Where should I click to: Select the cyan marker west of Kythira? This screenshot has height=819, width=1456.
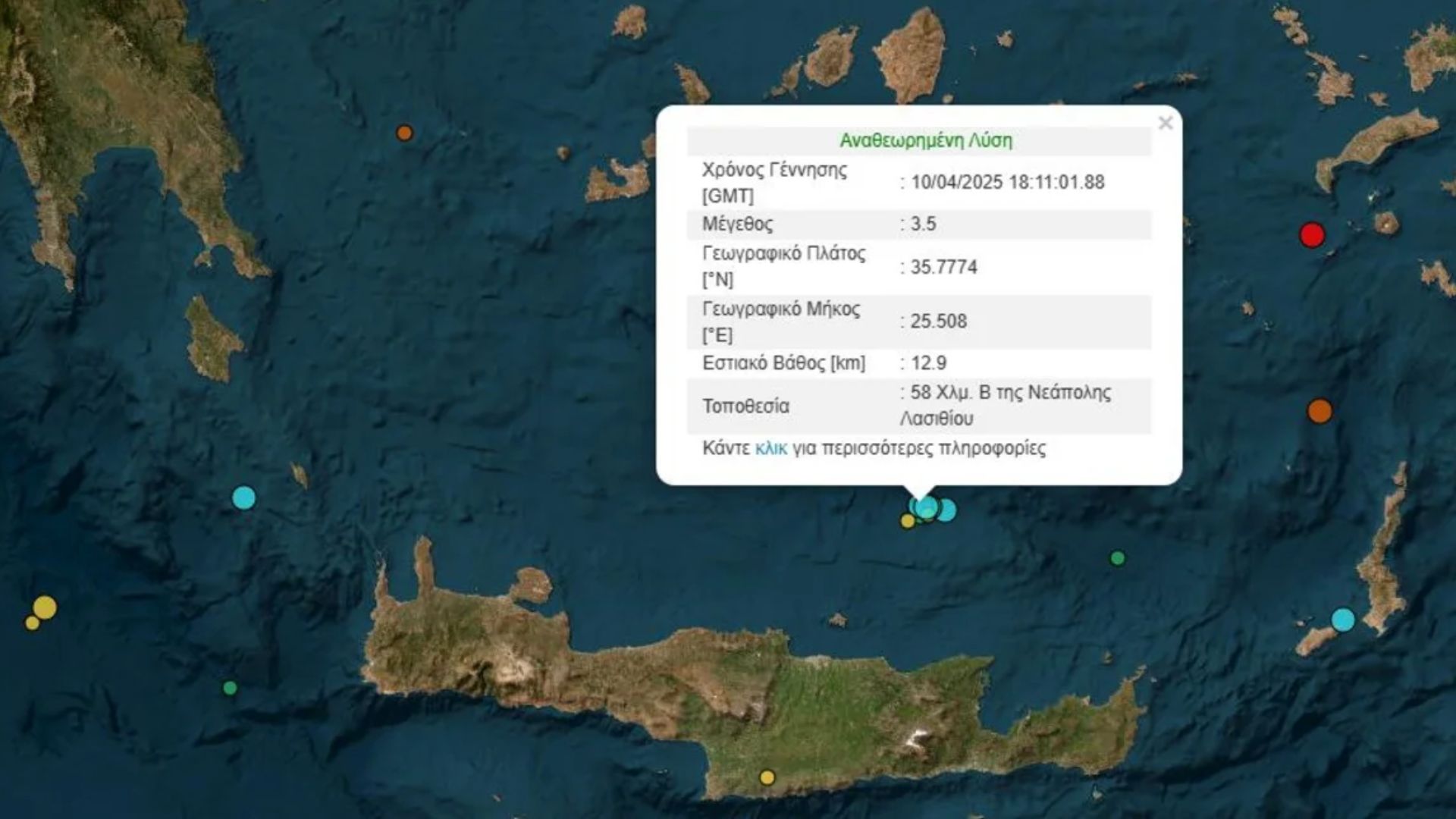pos(243,498)
